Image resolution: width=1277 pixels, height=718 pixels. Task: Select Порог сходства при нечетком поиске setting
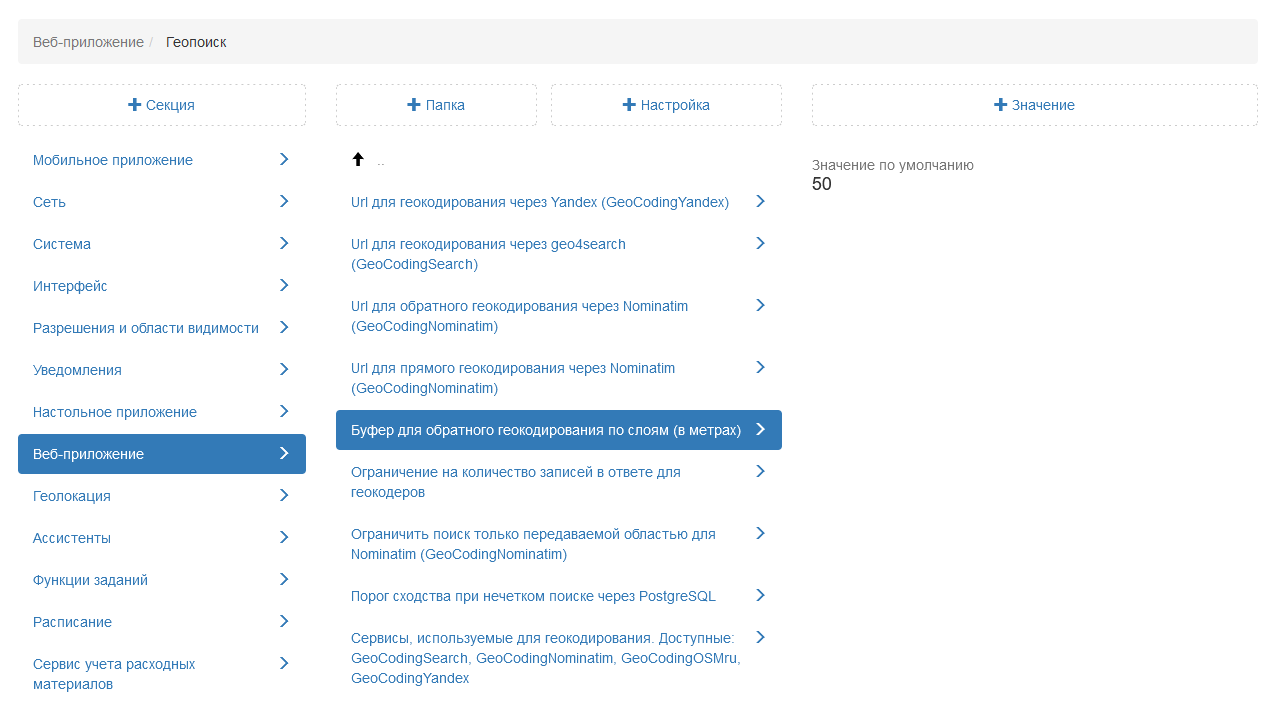(533, 596)
